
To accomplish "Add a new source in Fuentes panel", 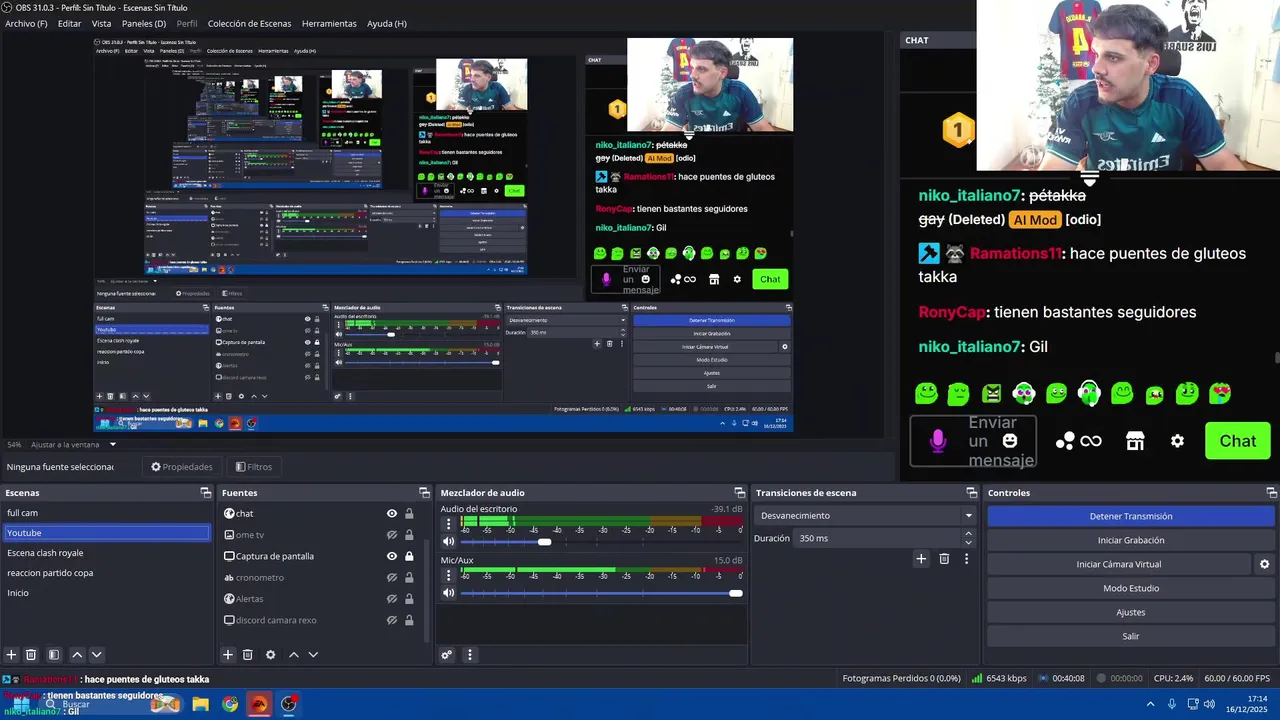I will (x=228, y=655).
